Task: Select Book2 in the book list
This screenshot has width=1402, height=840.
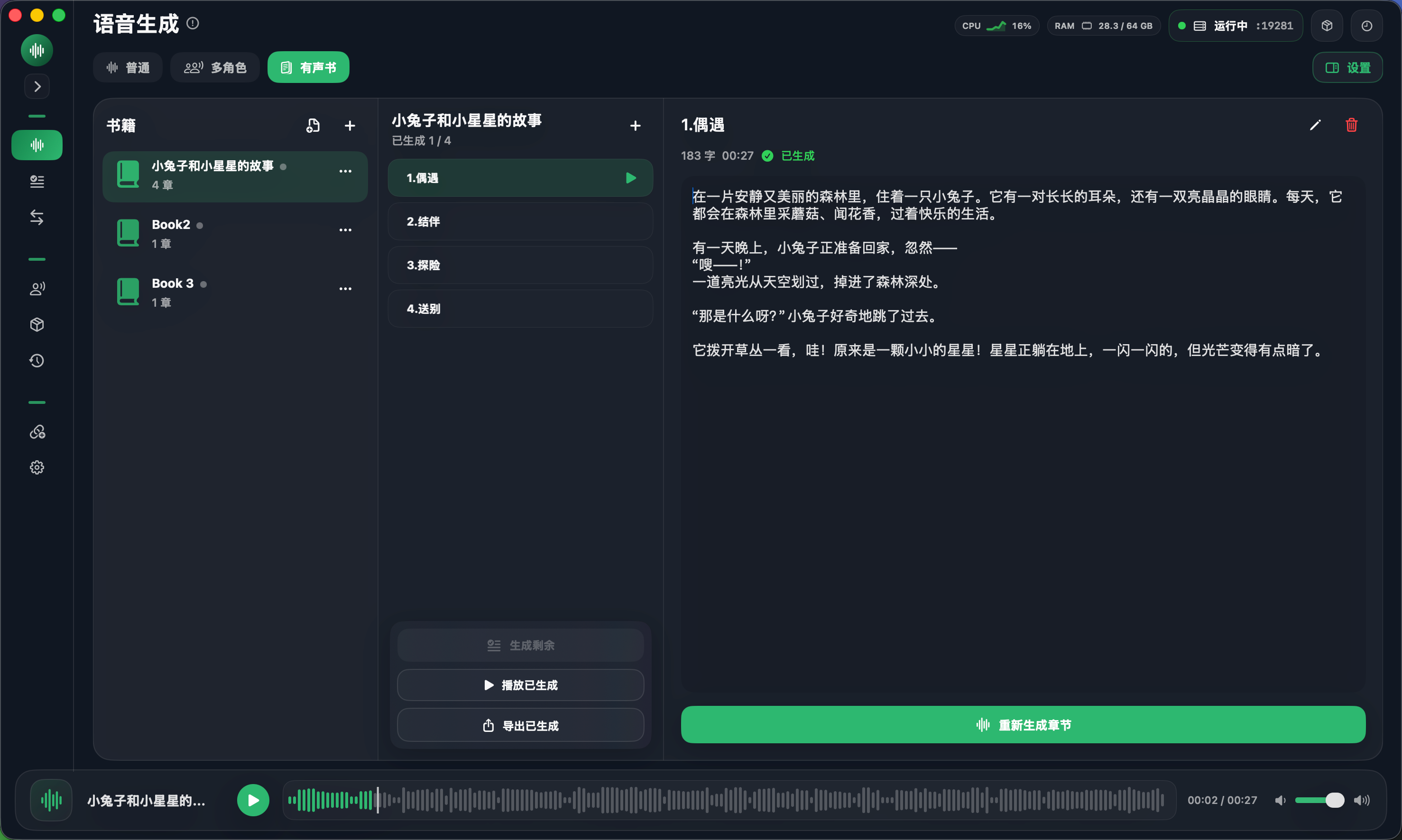Action: tap(235, 234)
